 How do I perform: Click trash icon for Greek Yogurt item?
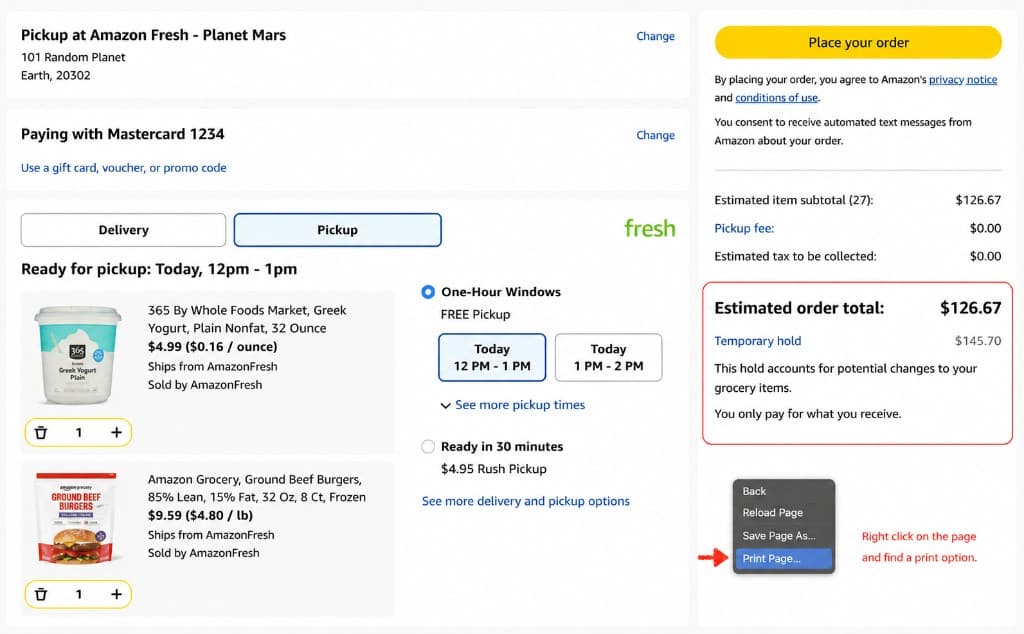coord(40,432)
